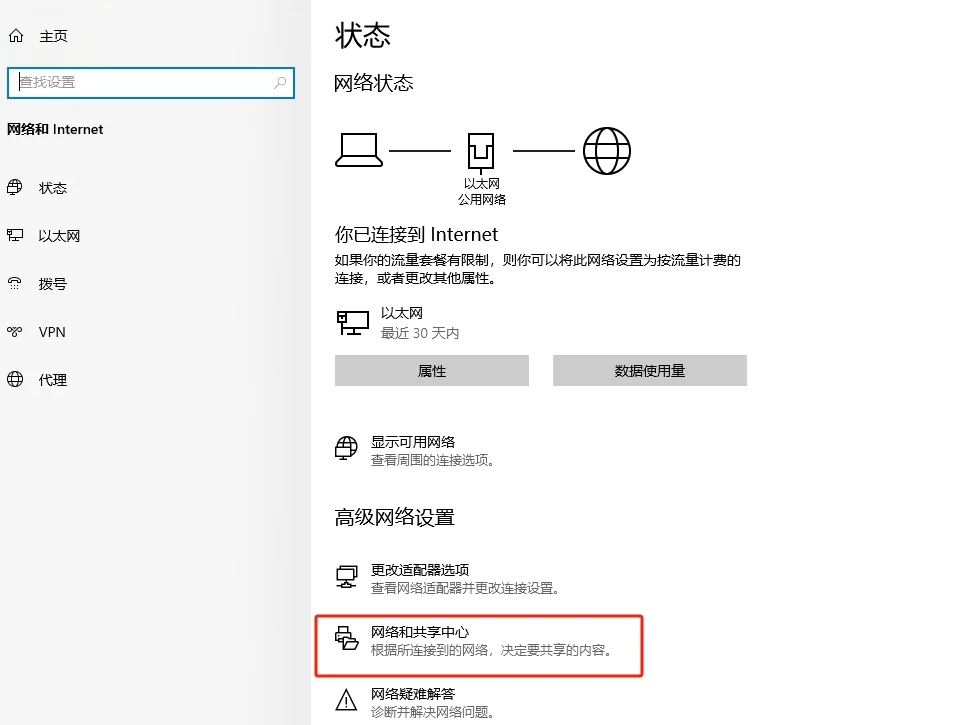The image size is (966, 725).
Task: Open the 网络疑难解答 link
Action: tap(413, 694)
